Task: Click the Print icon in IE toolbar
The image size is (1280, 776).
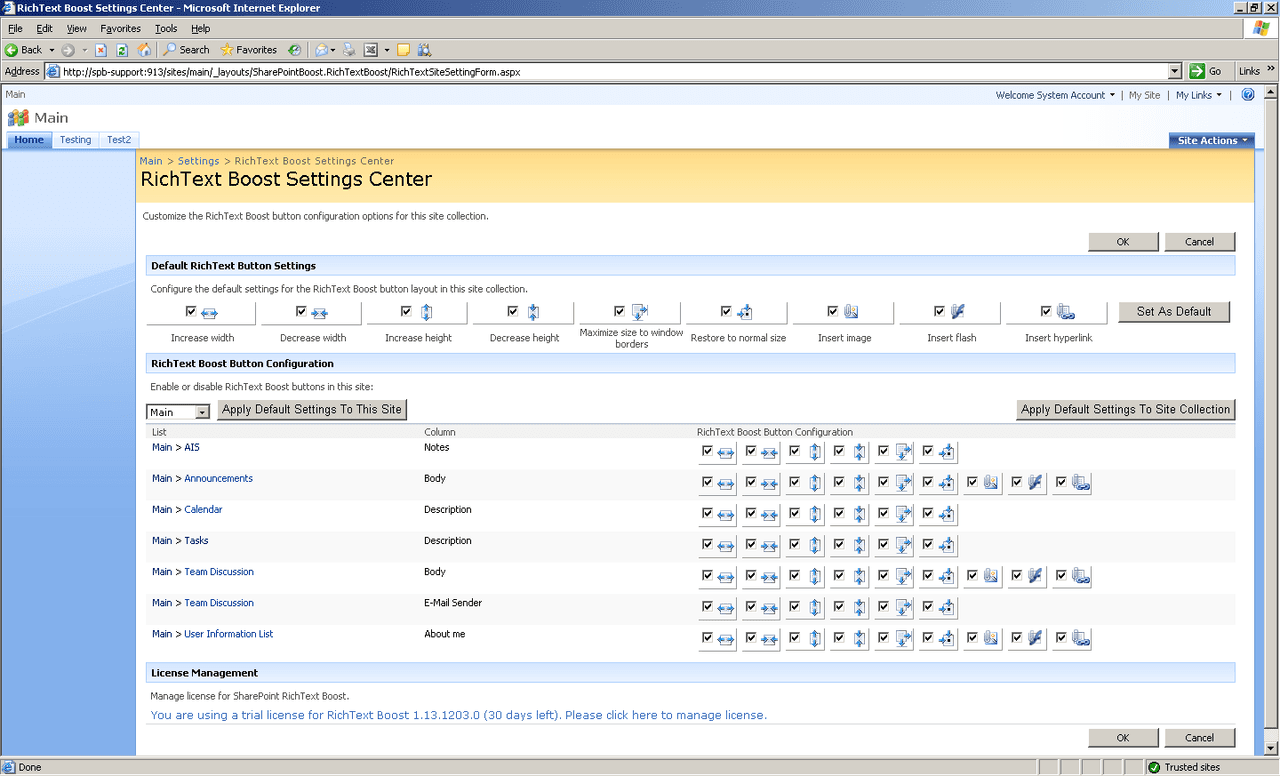Action: click(x=349, y=50)
